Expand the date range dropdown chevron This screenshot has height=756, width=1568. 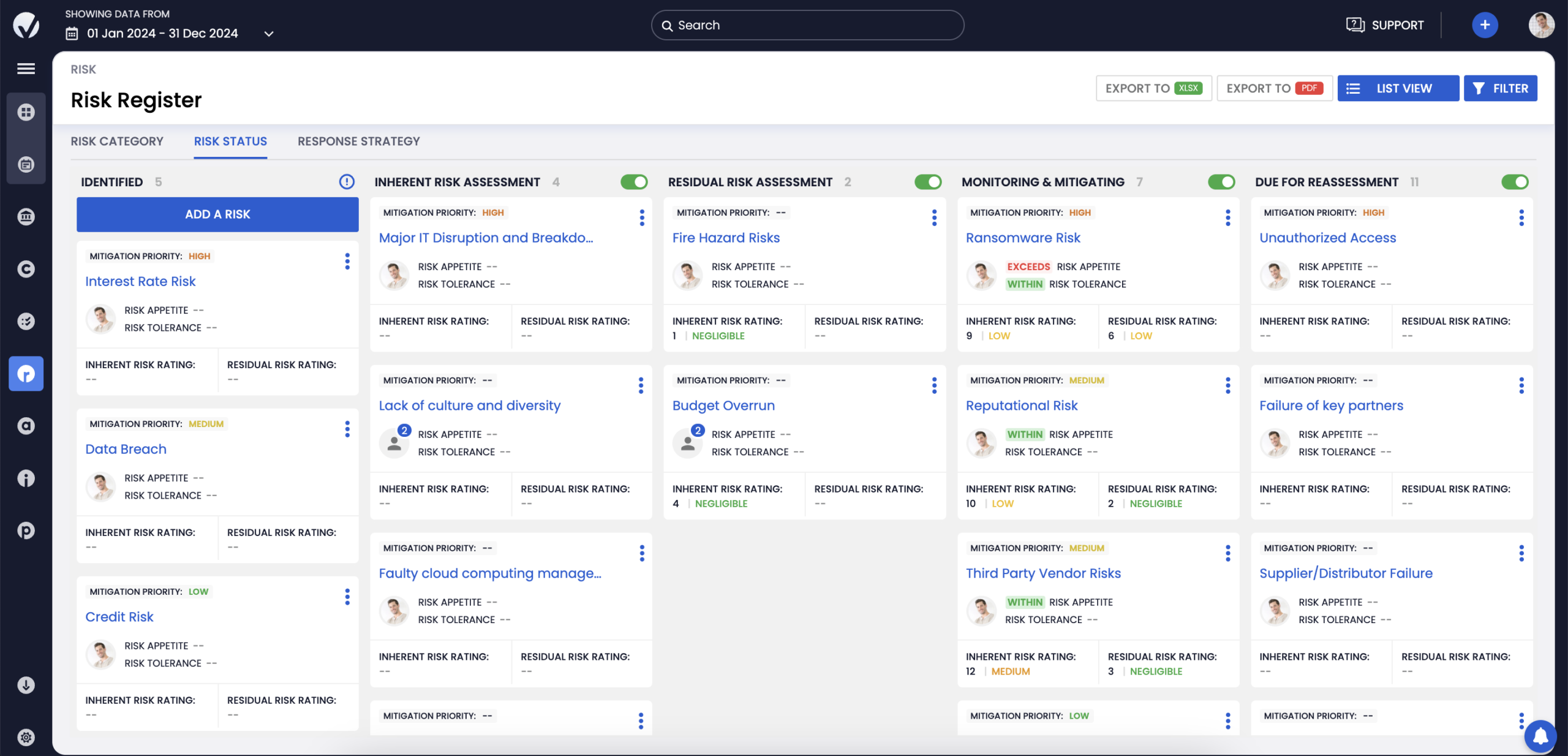tap(268, 34)
